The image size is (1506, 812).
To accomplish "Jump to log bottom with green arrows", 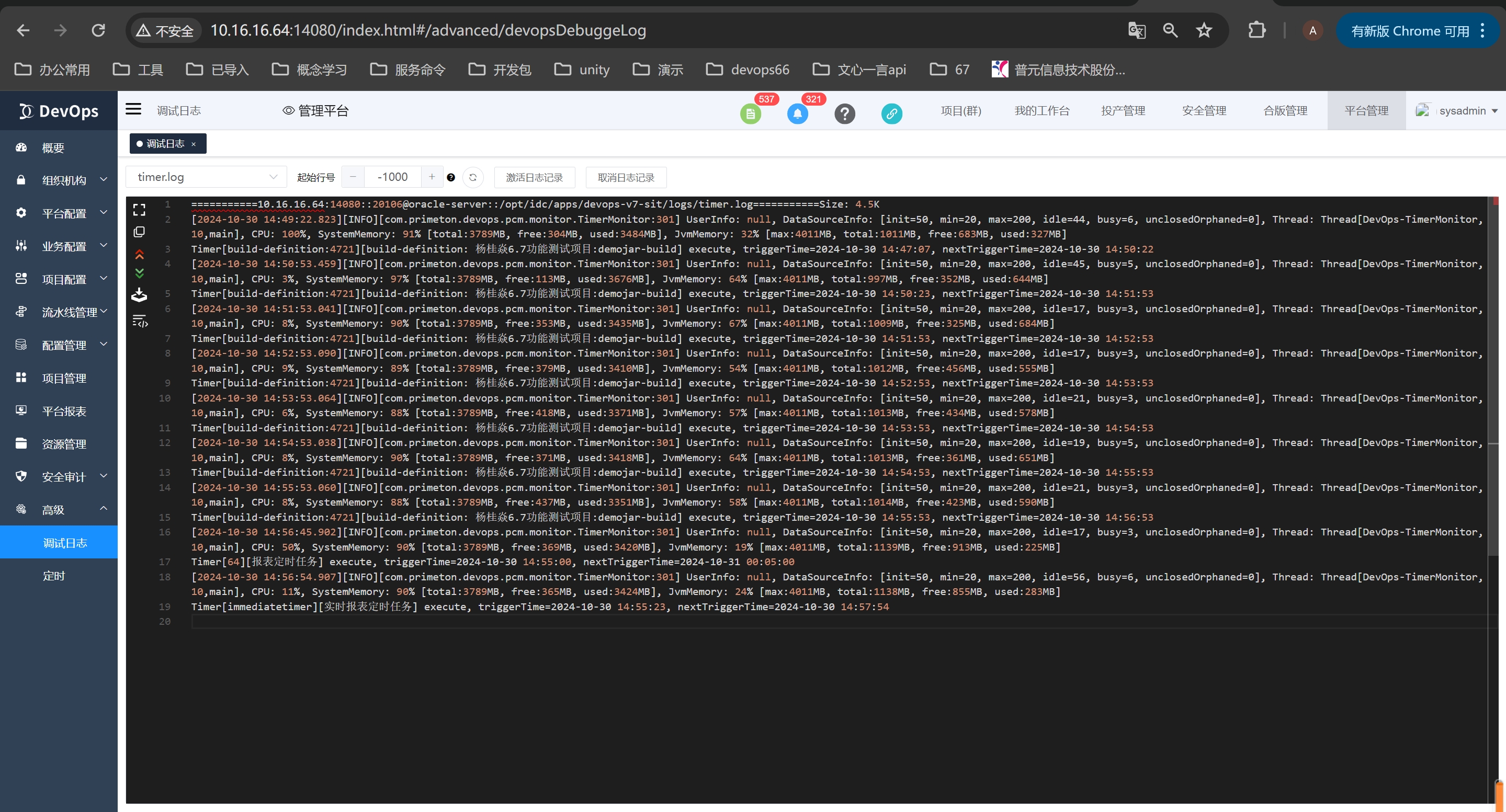I will point(139,273).
